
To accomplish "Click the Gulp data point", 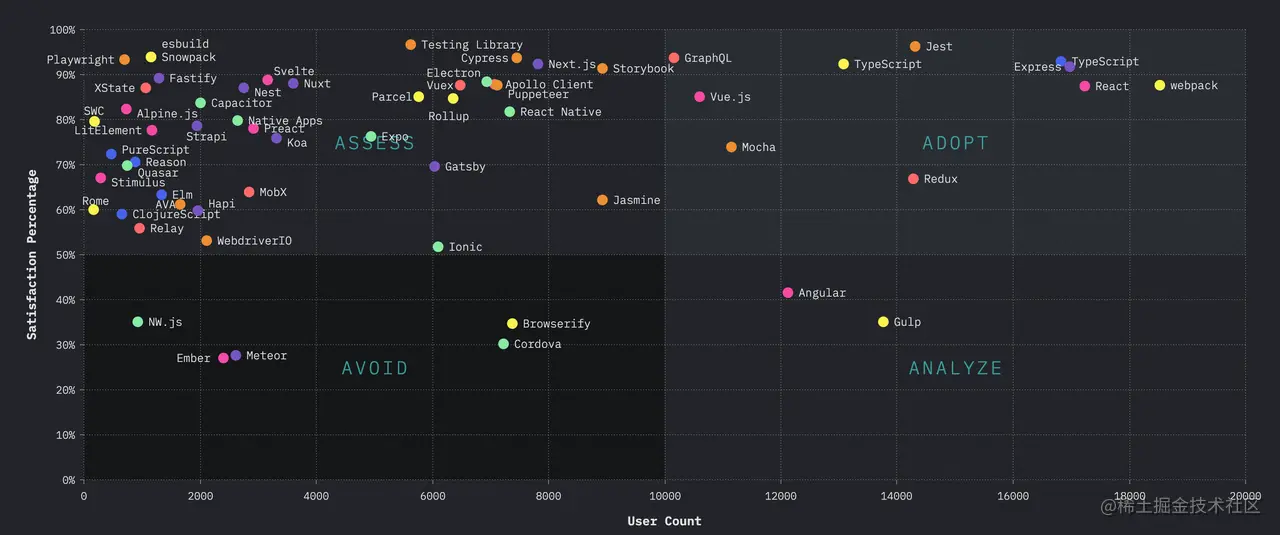I will (x=883, y=322).
